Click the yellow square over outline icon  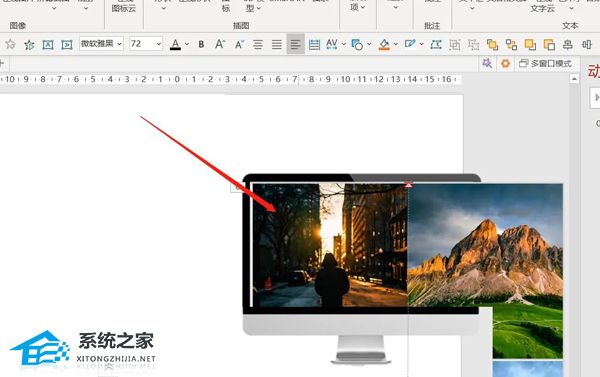coord(530,44)
